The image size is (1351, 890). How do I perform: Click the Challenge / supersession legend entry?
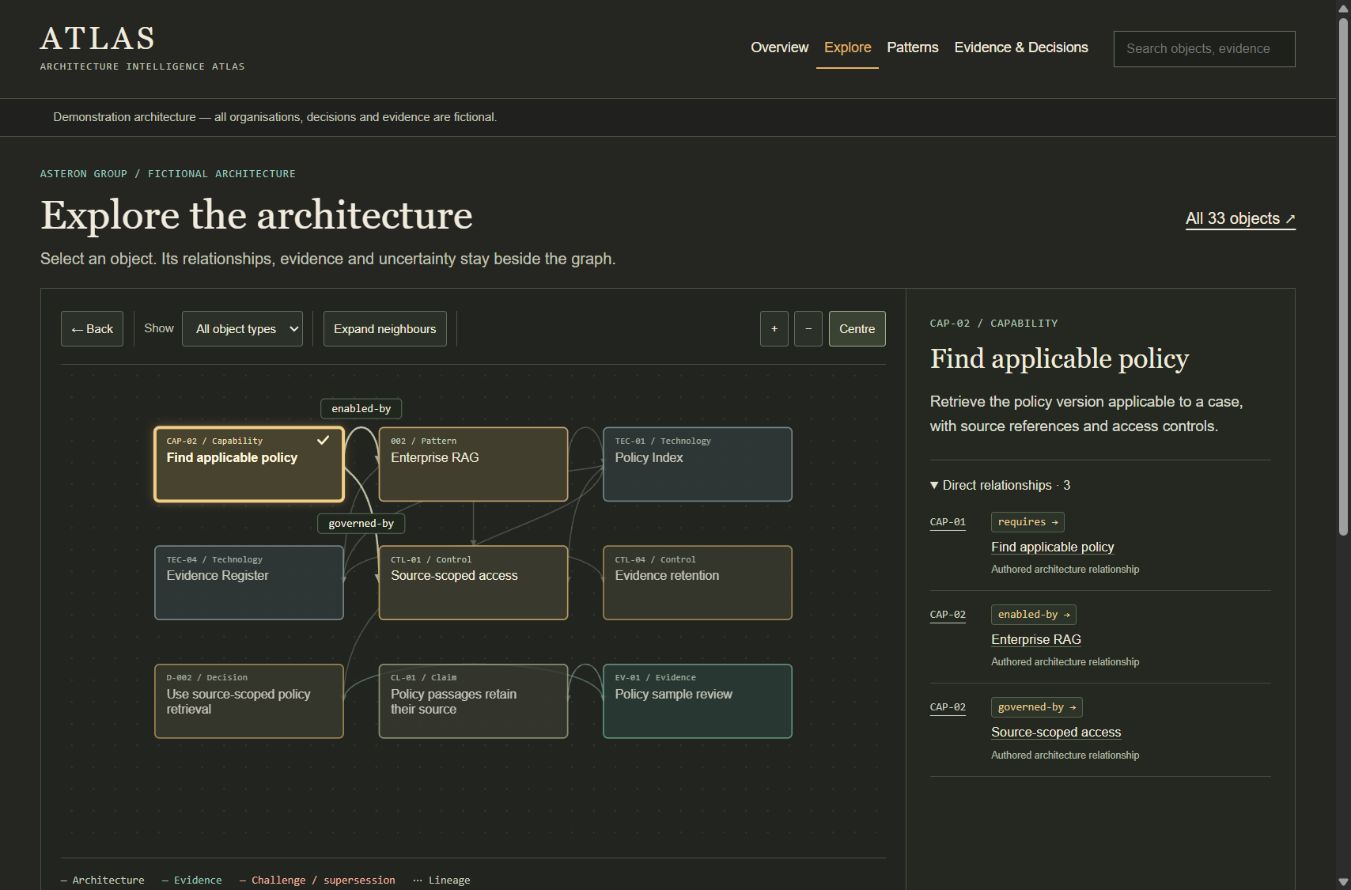coord(317,880)
